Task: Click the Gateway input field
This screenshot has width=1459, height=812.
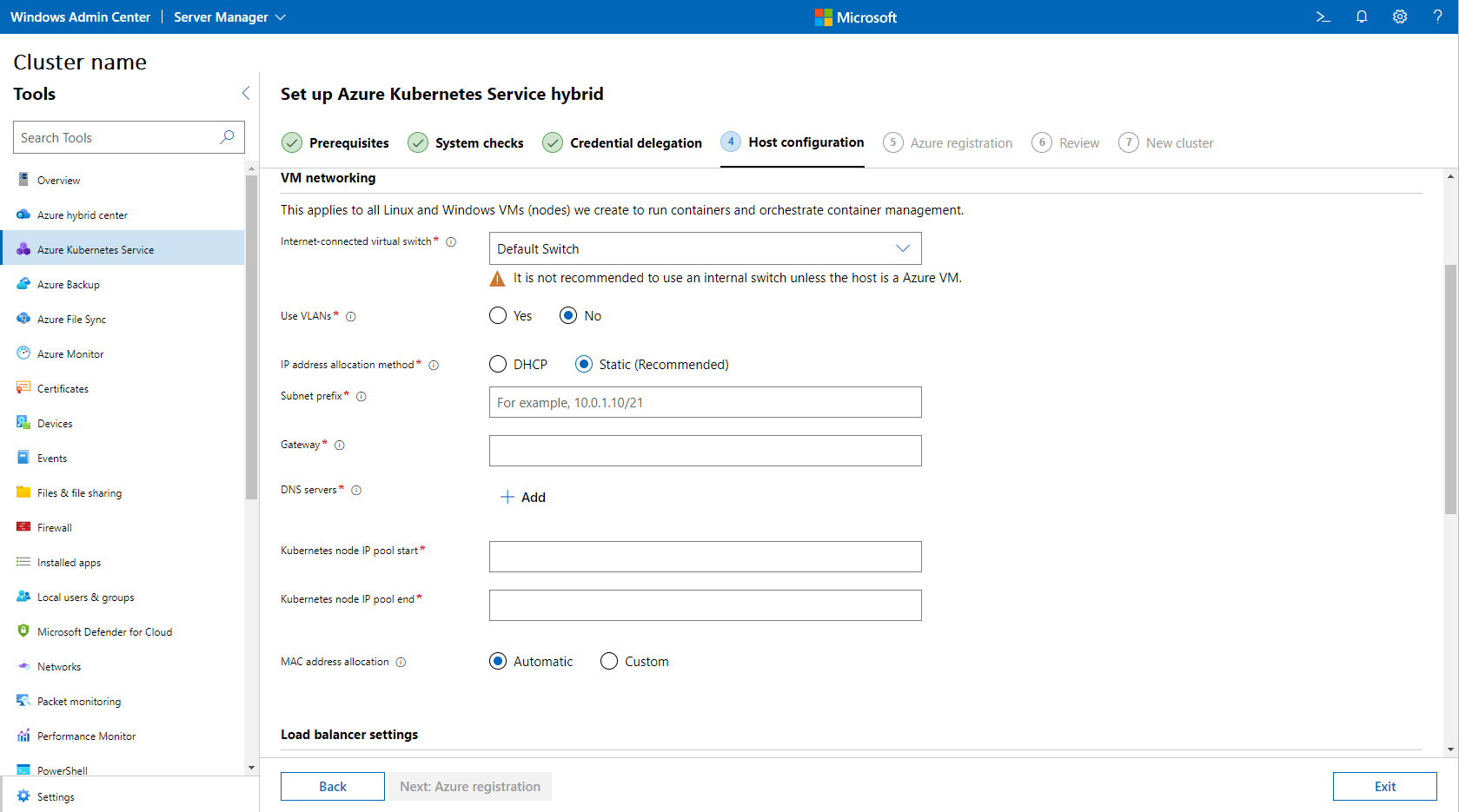Action: 705,451
